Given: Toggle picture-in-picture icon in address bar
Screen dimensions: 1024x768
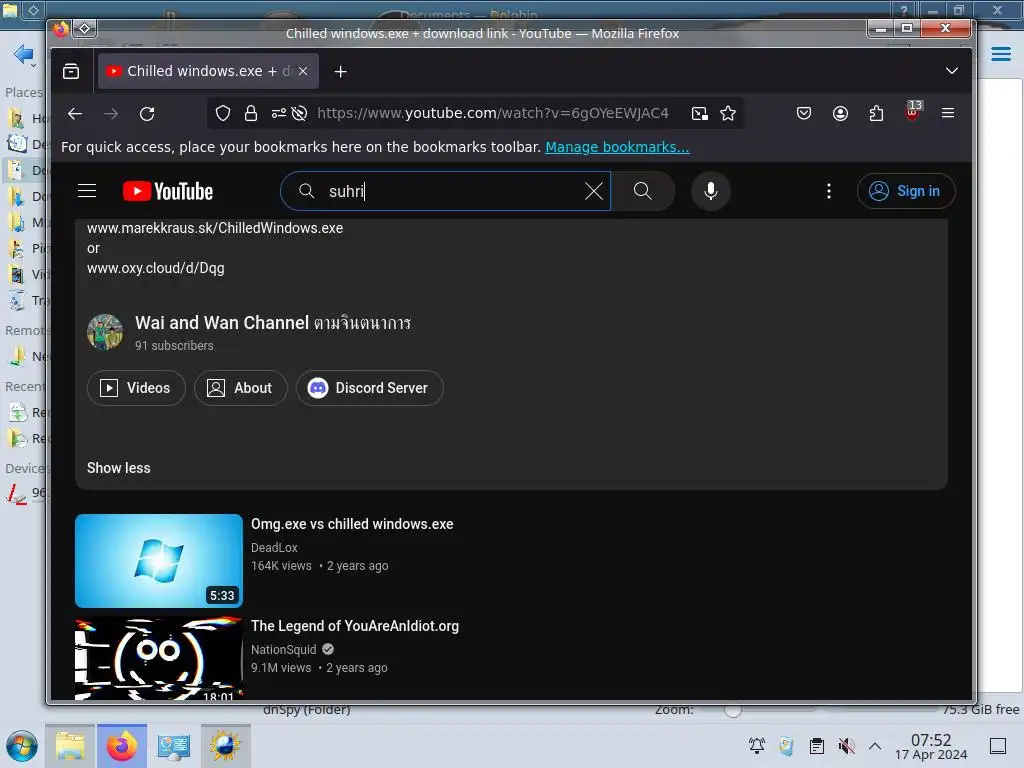Looking at the screenshot, I should point(699,114).
